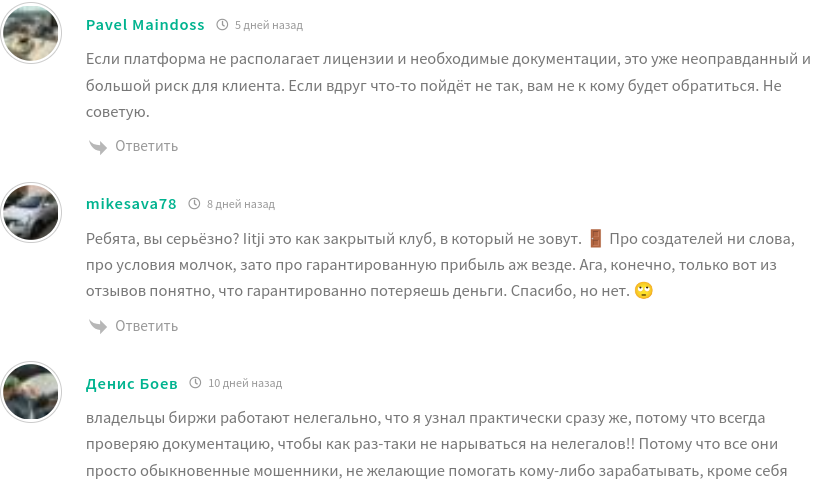Click Pavel Maindoss's comment text about the license
The width and height of the screenshot is (813, 489).
[x=440, y=85]
